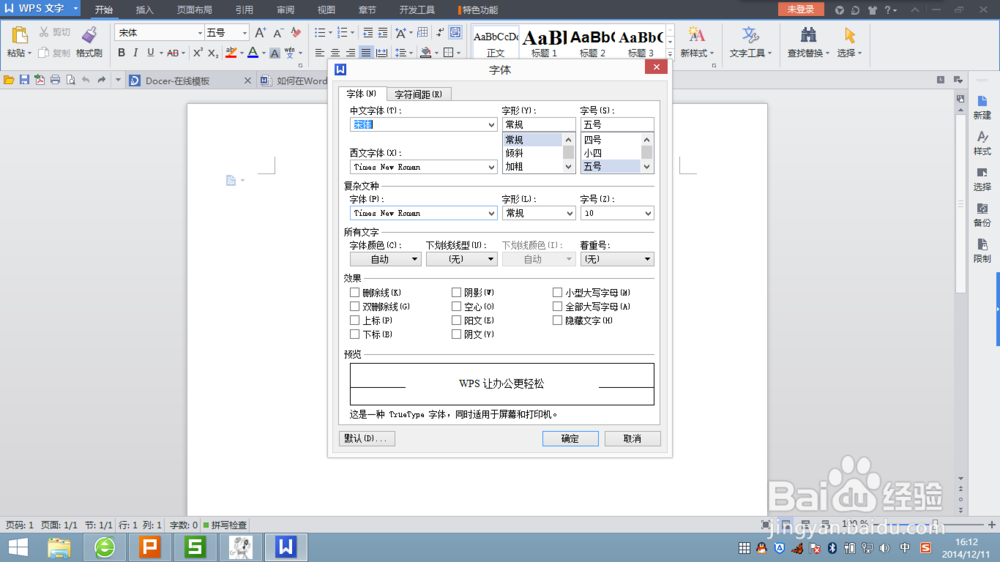The height and width of the screenshot is (562, 1000).
Task: Click the Undo arrow in quick toolbar
Action: point(85,80)
